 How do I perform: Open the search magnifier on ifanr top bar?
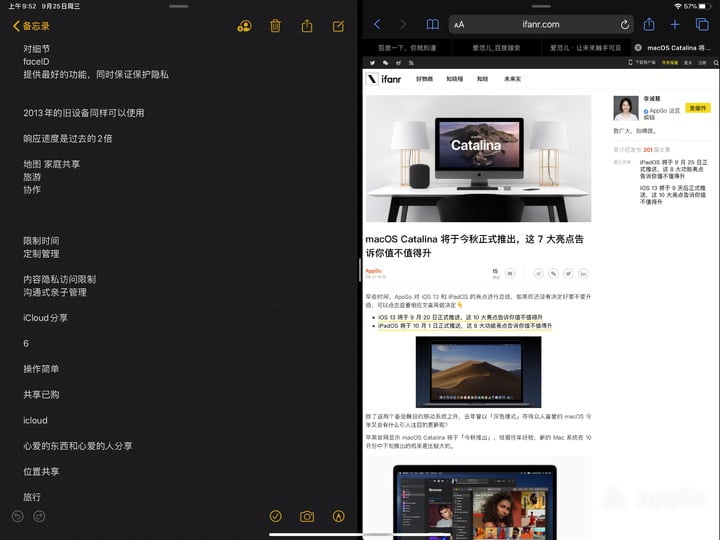[715, 63]
